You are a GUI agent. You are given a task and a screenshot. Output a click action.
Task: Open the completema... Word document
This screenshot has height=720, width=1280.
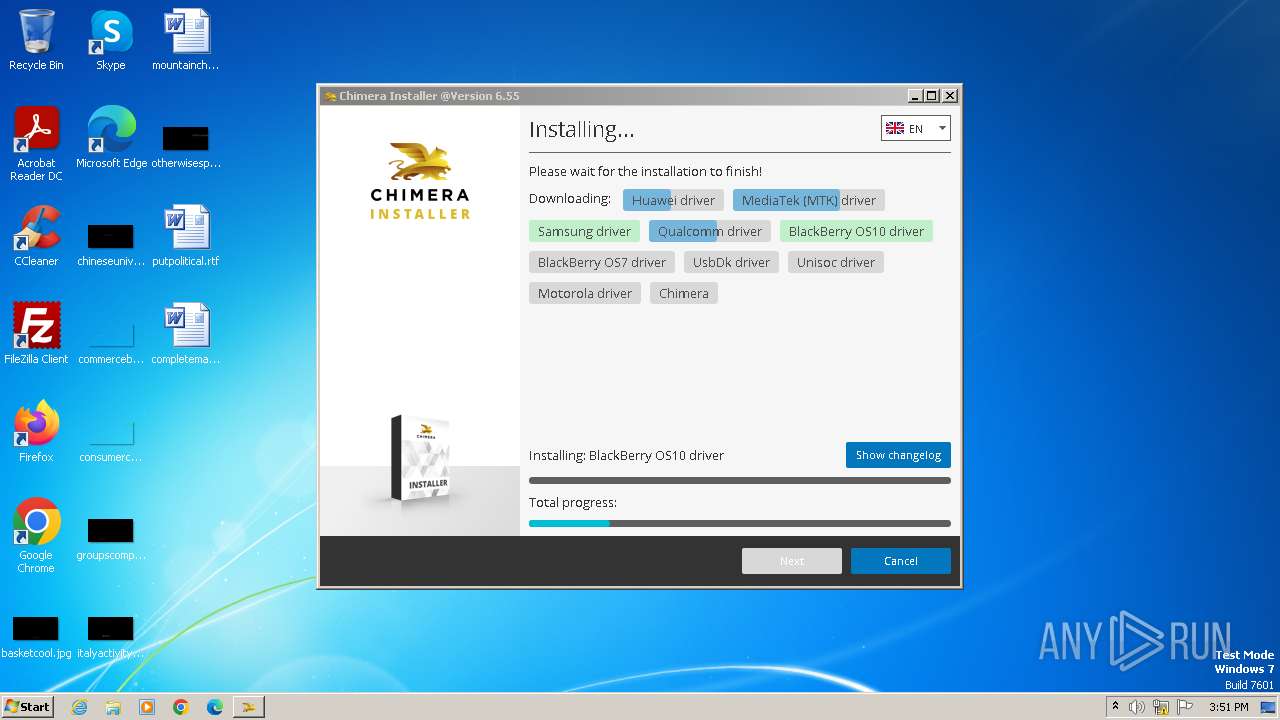tap(186, 334)
